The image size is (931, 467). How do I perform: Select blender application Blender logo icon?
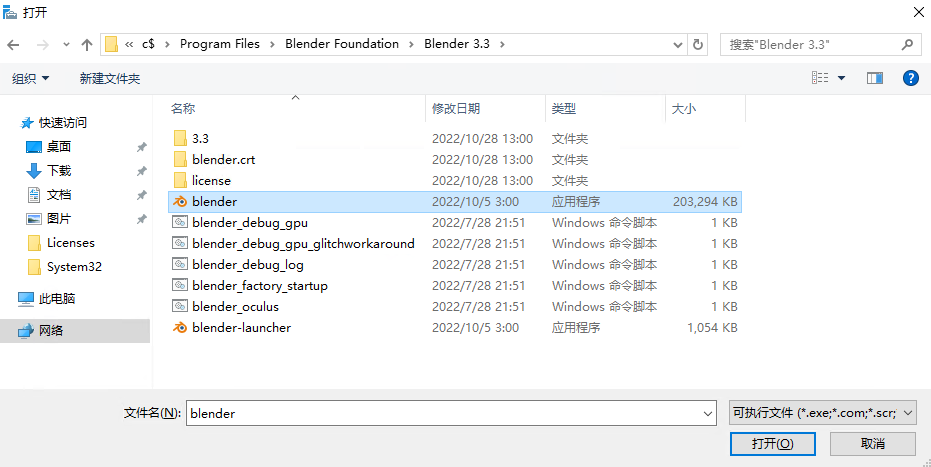179,202
